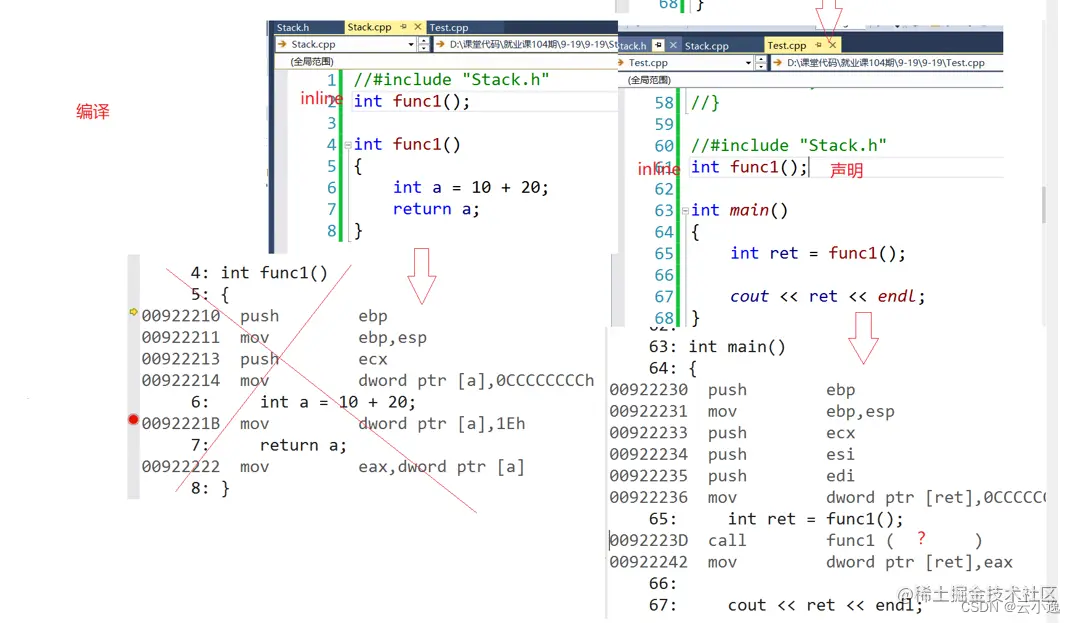Pin the partially hidden Stack.h tab in right editor
Viewport: 1076px width, 623px height.
(x=658, y=45)
